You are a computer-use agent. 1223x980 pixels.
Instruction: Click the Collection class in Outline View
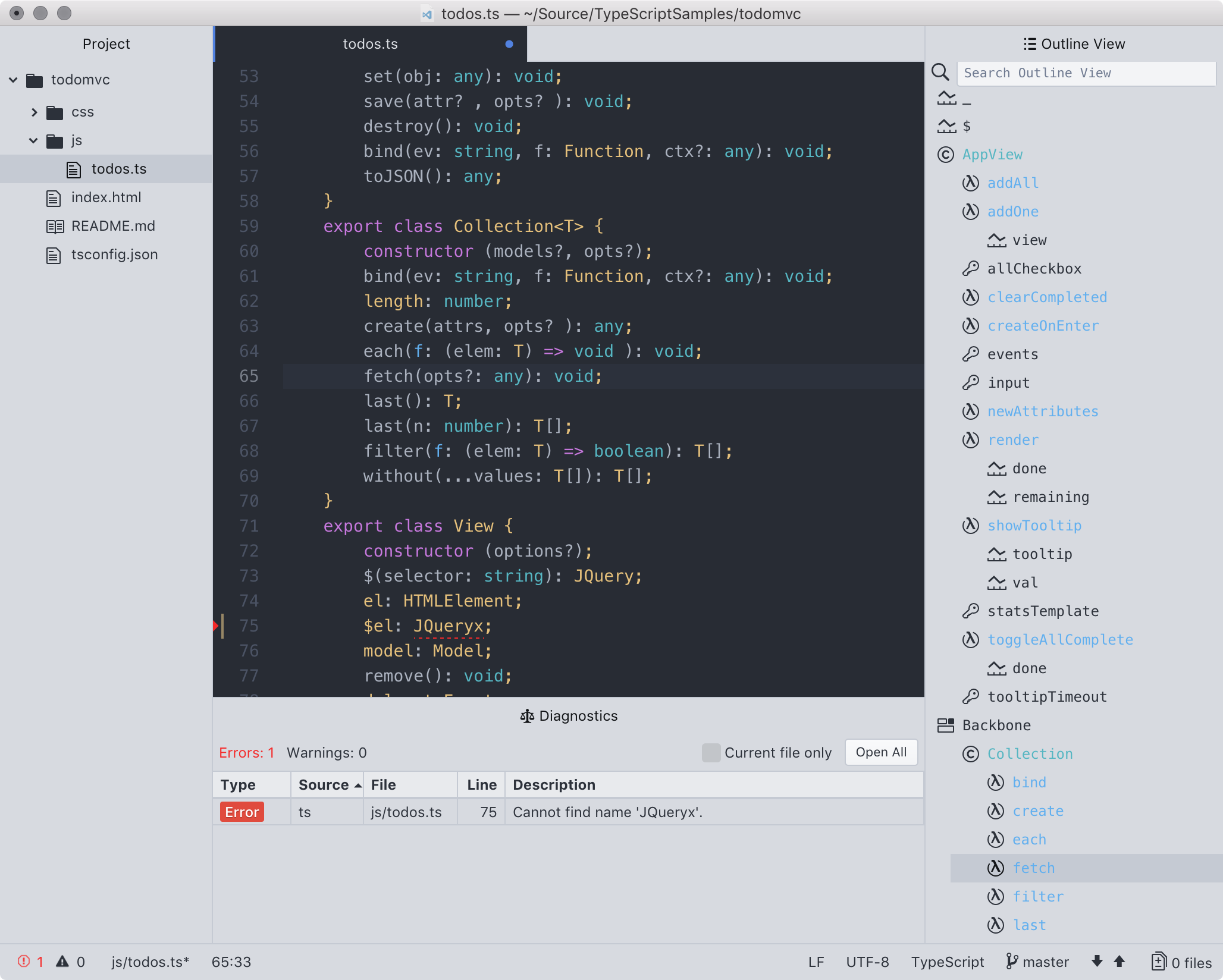click(1030, 753)
